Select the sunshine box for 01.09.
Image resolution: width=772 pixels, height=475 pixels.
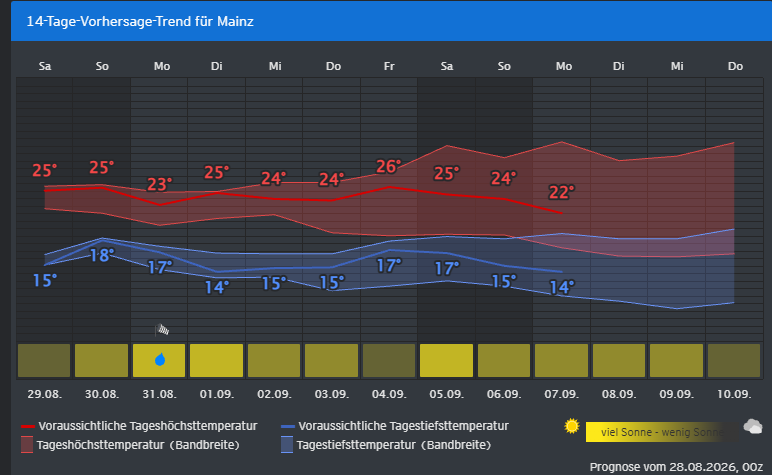tap(217, 361)
